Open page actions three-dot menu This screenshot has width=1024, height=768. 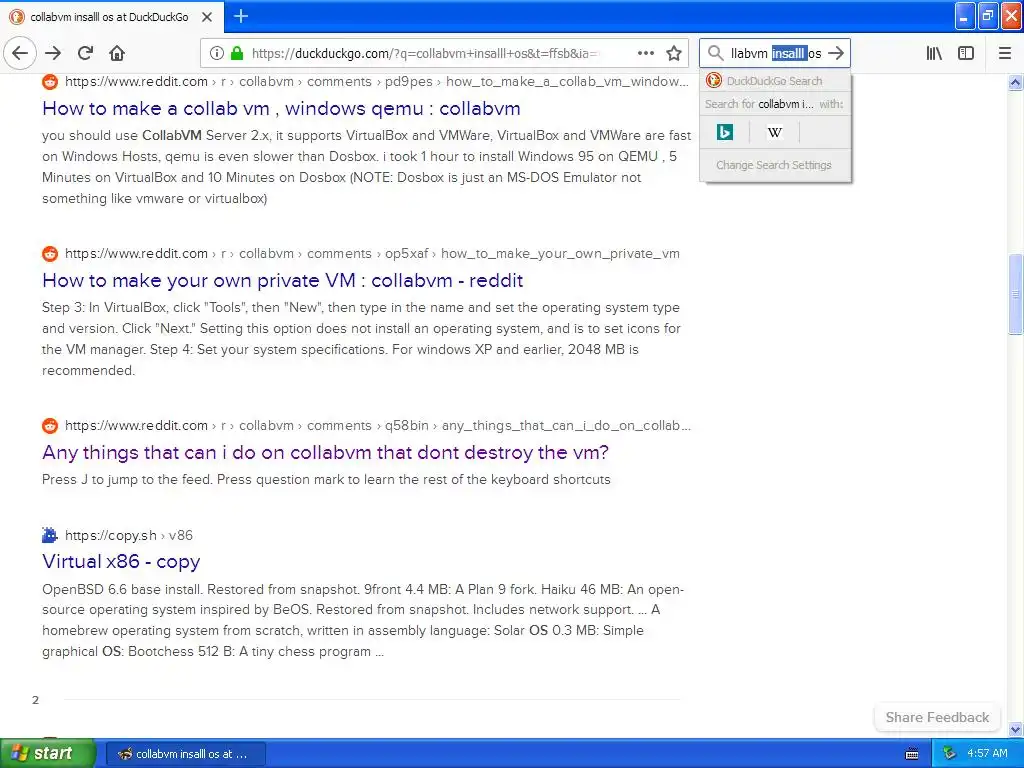point(645,54)
